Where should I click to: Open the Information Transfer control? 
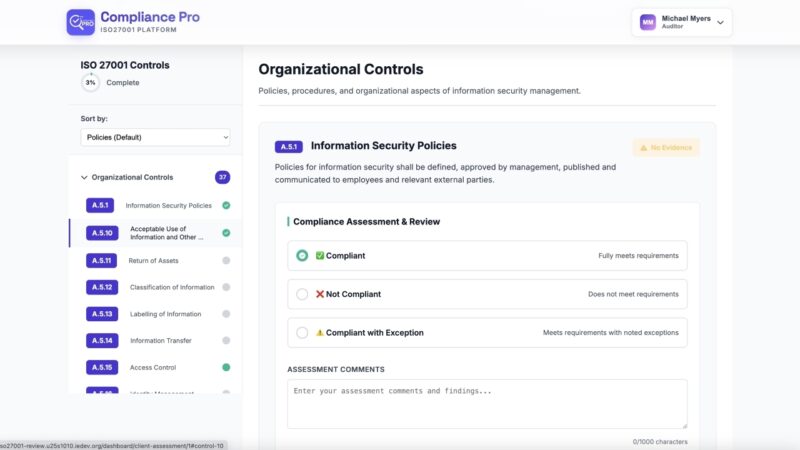pos(160,341)
